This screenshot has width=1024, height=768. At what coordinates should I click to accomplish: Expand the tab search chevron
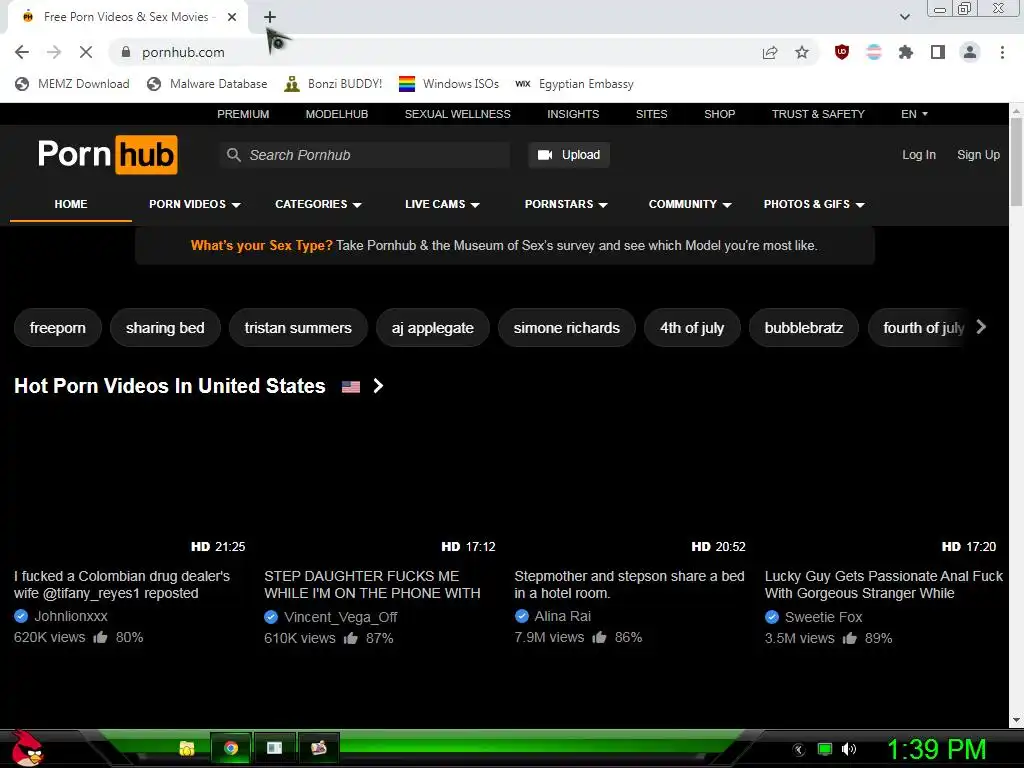[x=904, y=17]
